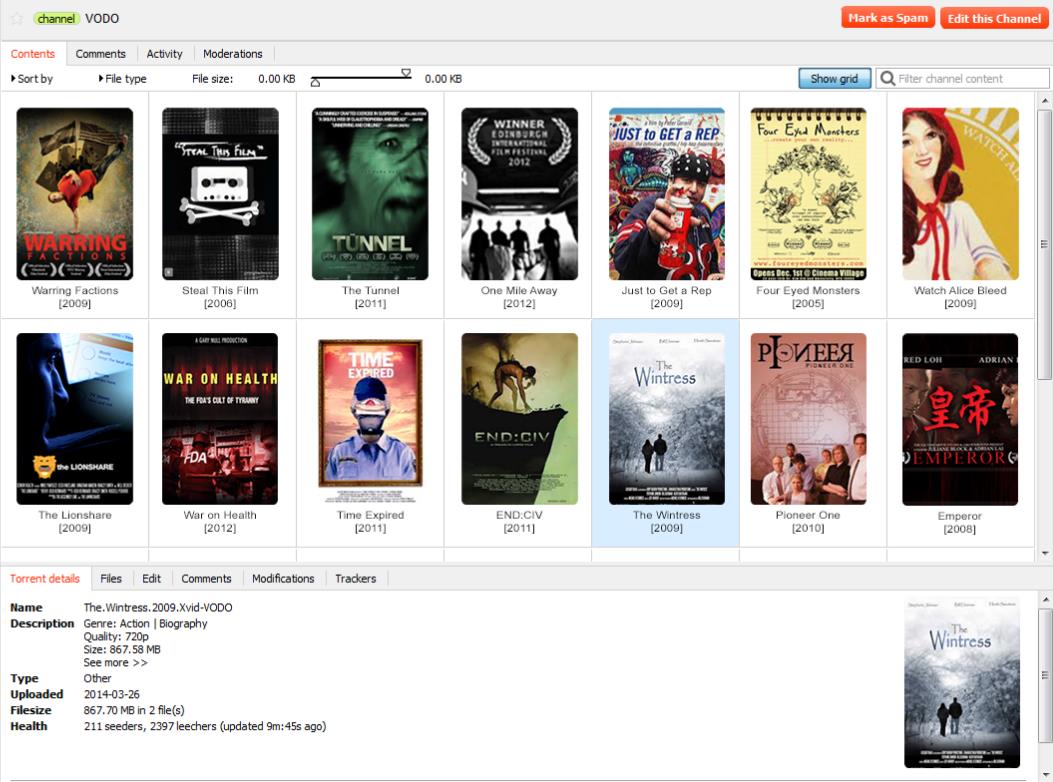Click the grid scrollbar down arrow
The width and height of the screenshot is (1053, 782).
click(x=1044, y=554)
